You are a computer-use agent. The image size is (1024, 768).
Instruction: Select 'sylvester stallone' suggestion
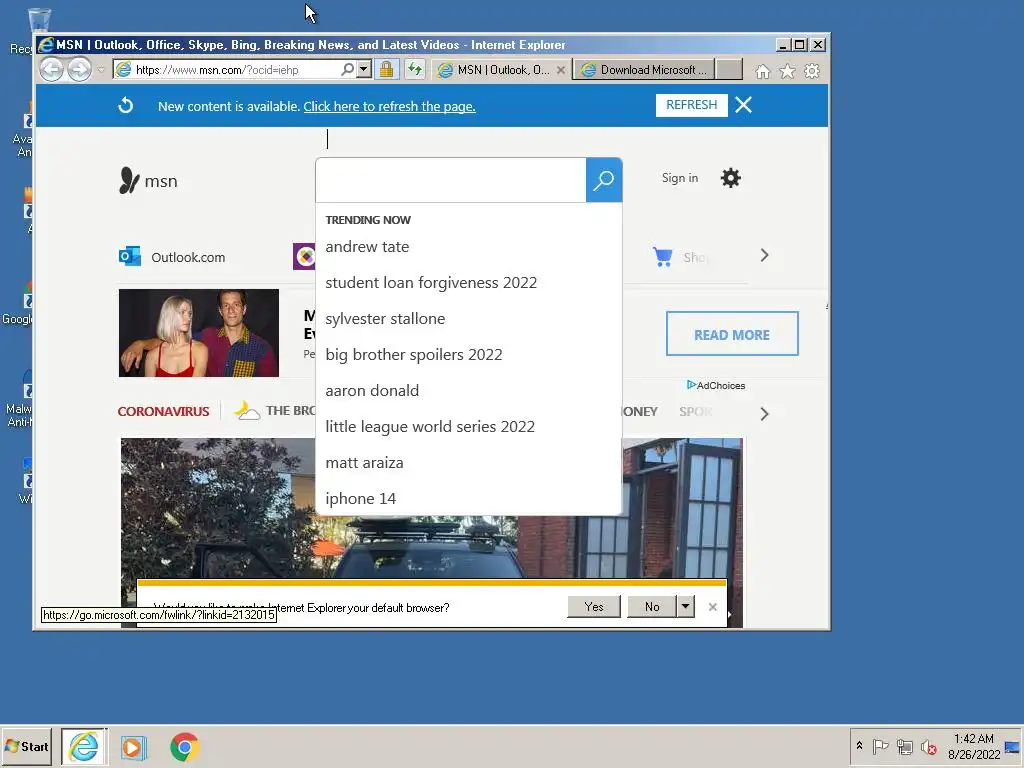[385, 319]
